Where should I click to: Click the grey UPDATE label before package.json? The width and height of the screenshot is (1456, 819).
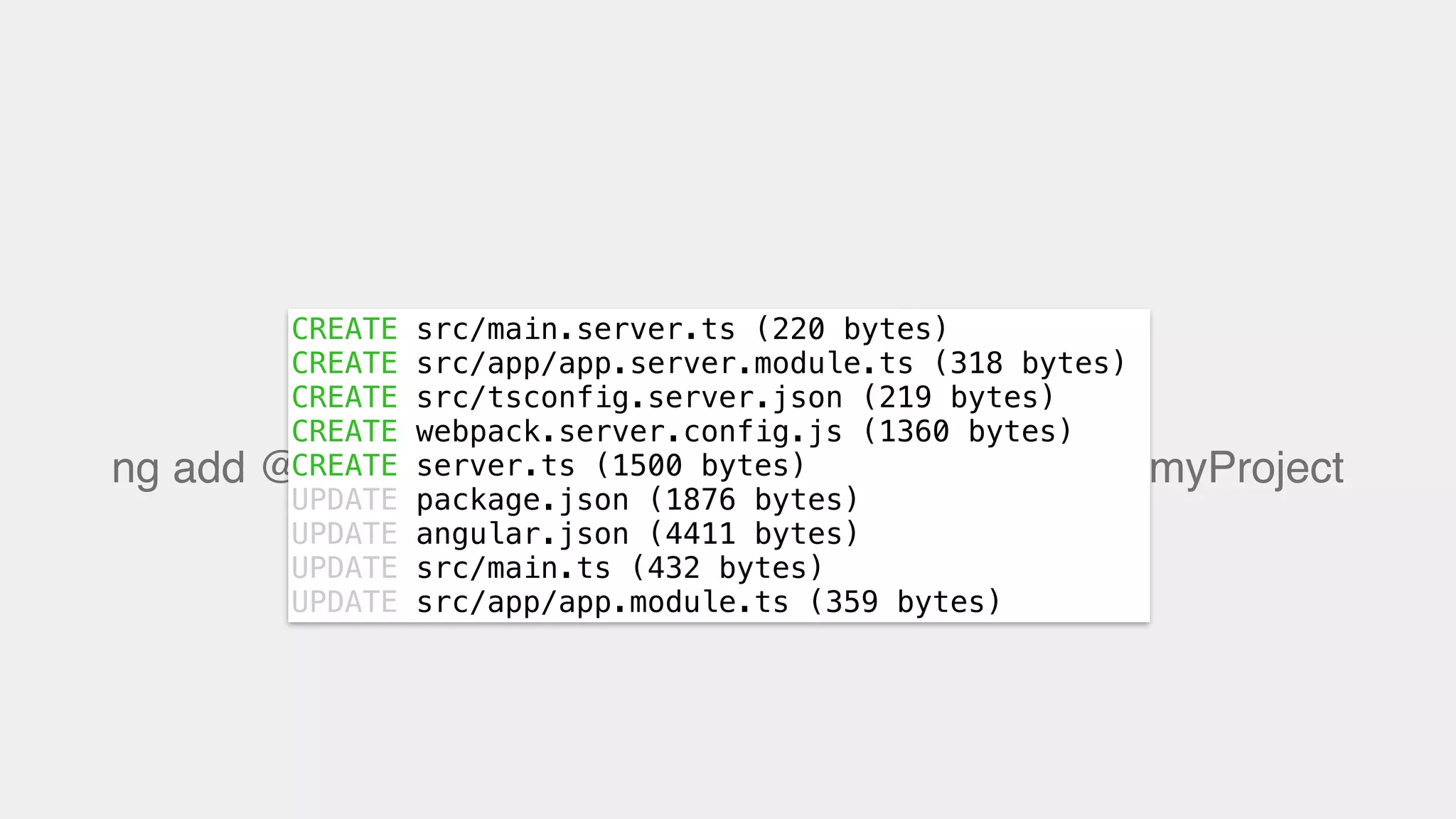click(344, 500)
